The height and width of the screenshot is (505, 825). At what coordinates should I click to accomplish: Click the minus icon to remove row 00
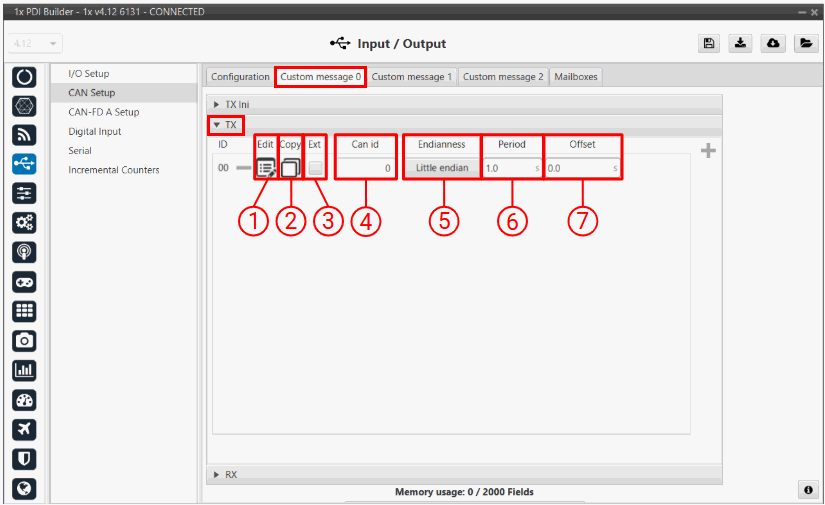click(x=243, y=168)
